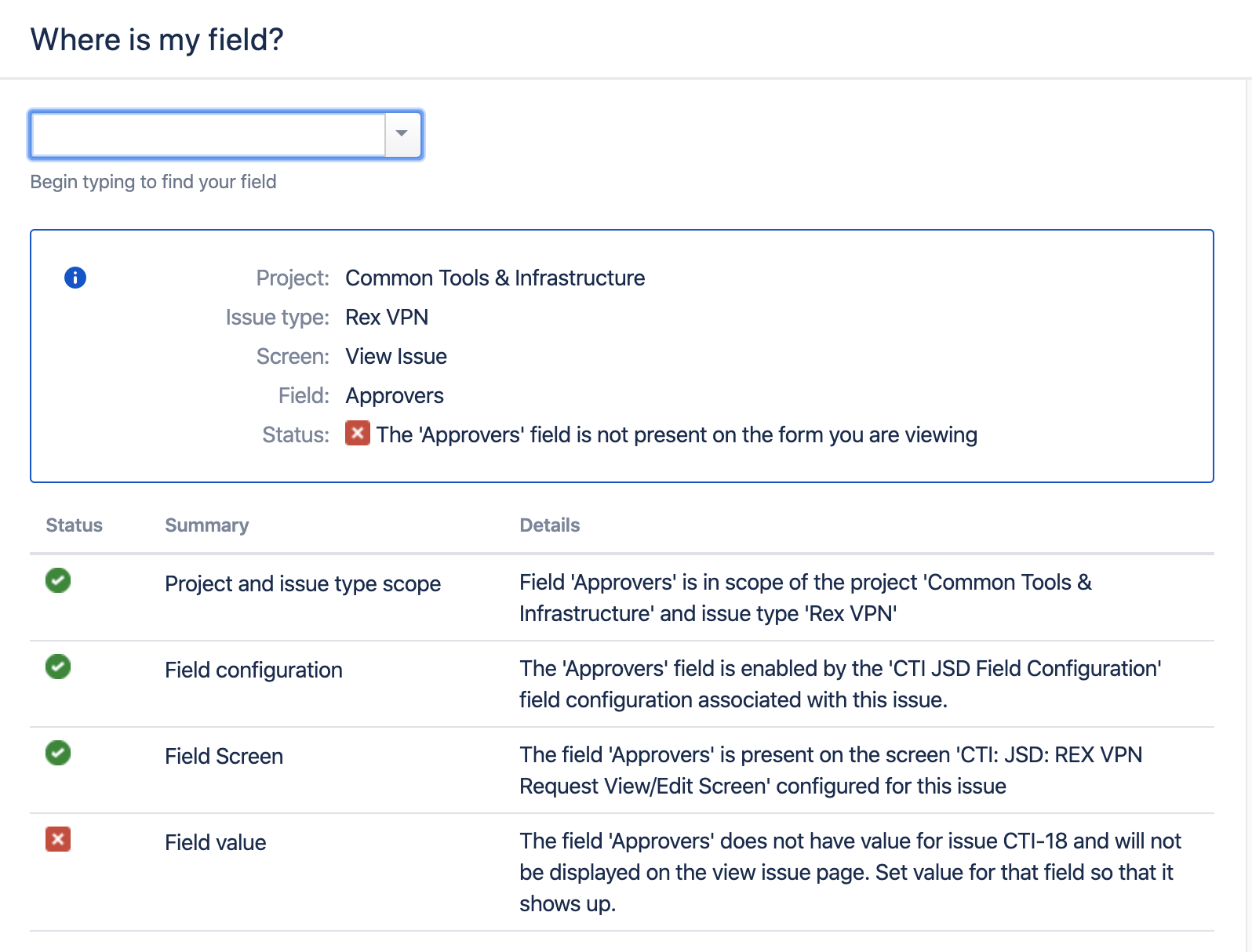Click the 'Rex VPN' issue type value
The image size is (1252, 952).
[387, 318]
